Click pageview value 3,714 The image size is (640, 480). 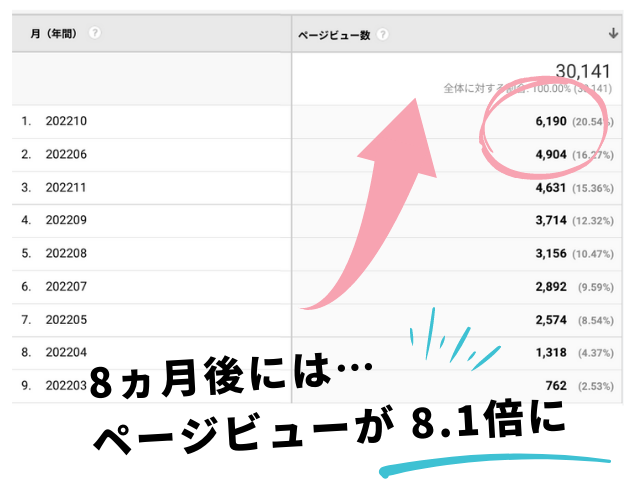[x=551, y=220]
